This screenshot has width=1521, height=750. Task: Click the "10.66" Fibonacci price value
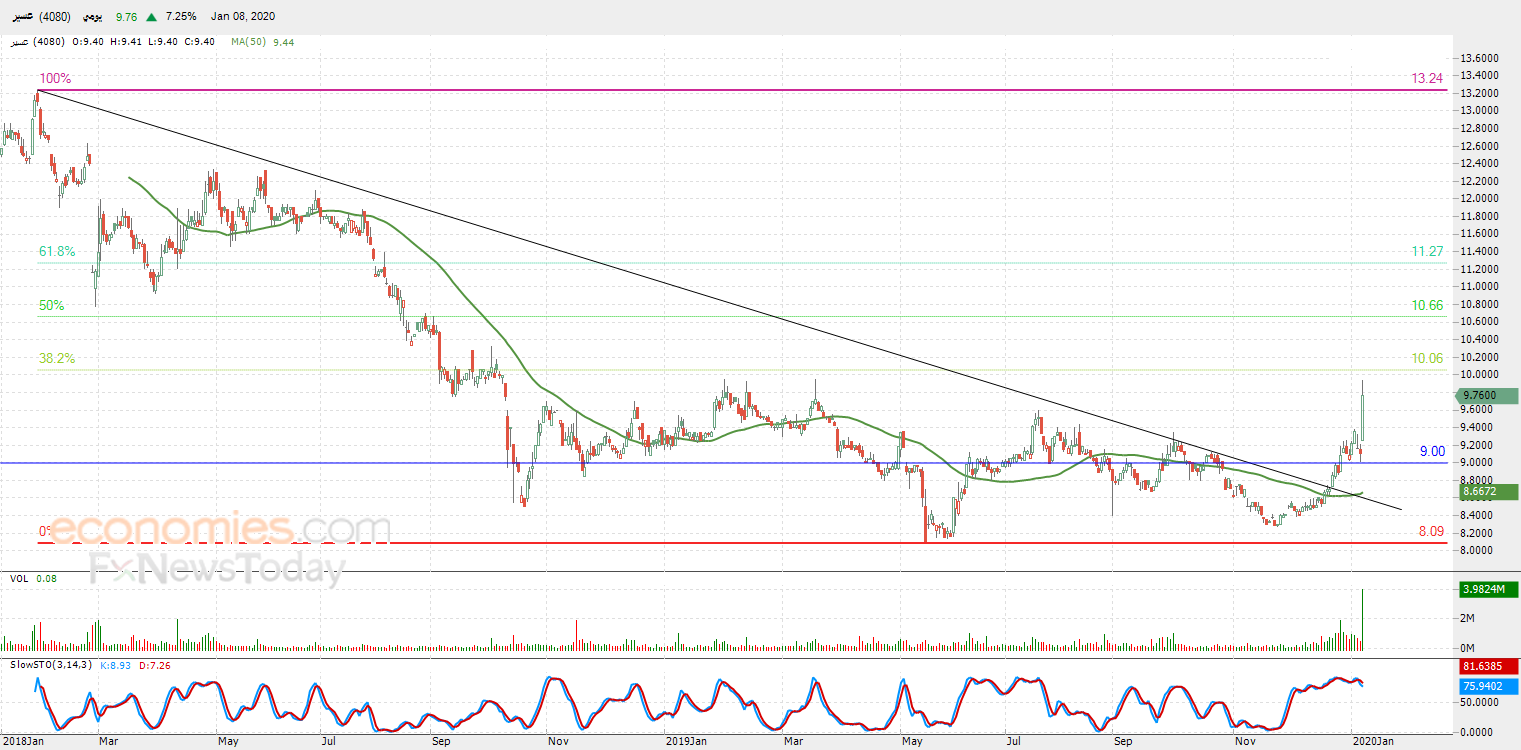pos(1427,305)
